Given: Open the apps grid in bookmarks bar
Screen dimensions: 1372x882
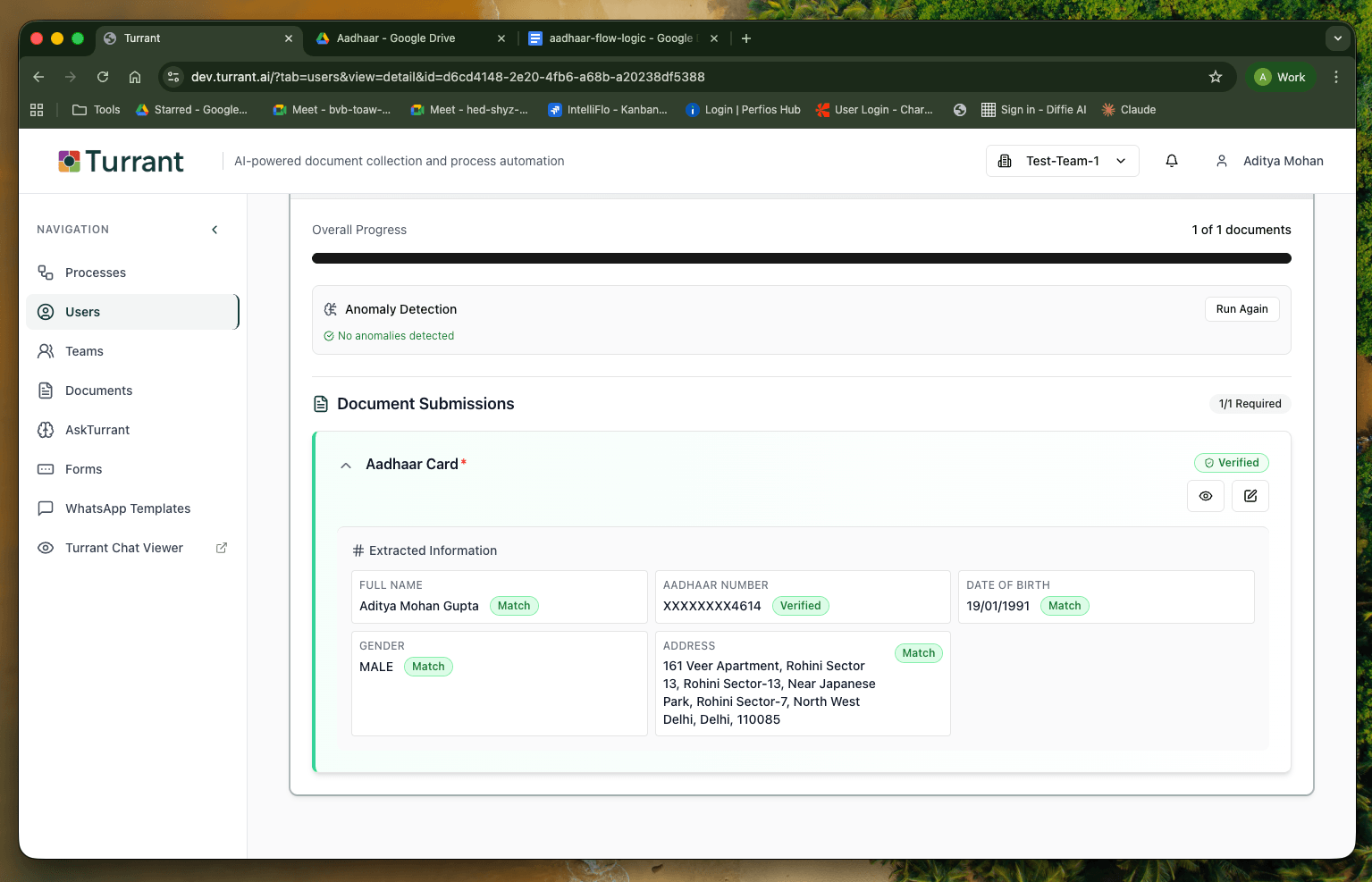Looking at the screenshot, I should tap(37, 110).
